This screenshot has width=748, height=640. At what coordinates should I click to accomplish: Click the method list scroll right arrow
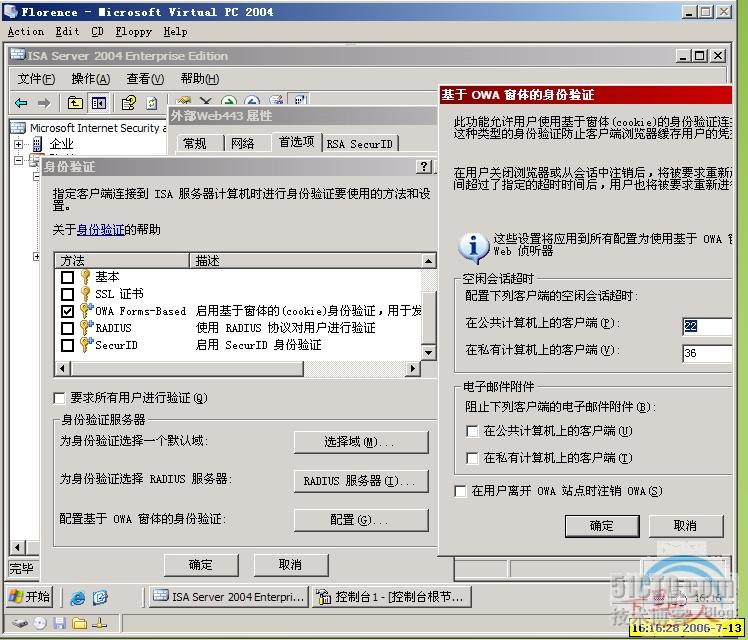(x=413, y=368)
